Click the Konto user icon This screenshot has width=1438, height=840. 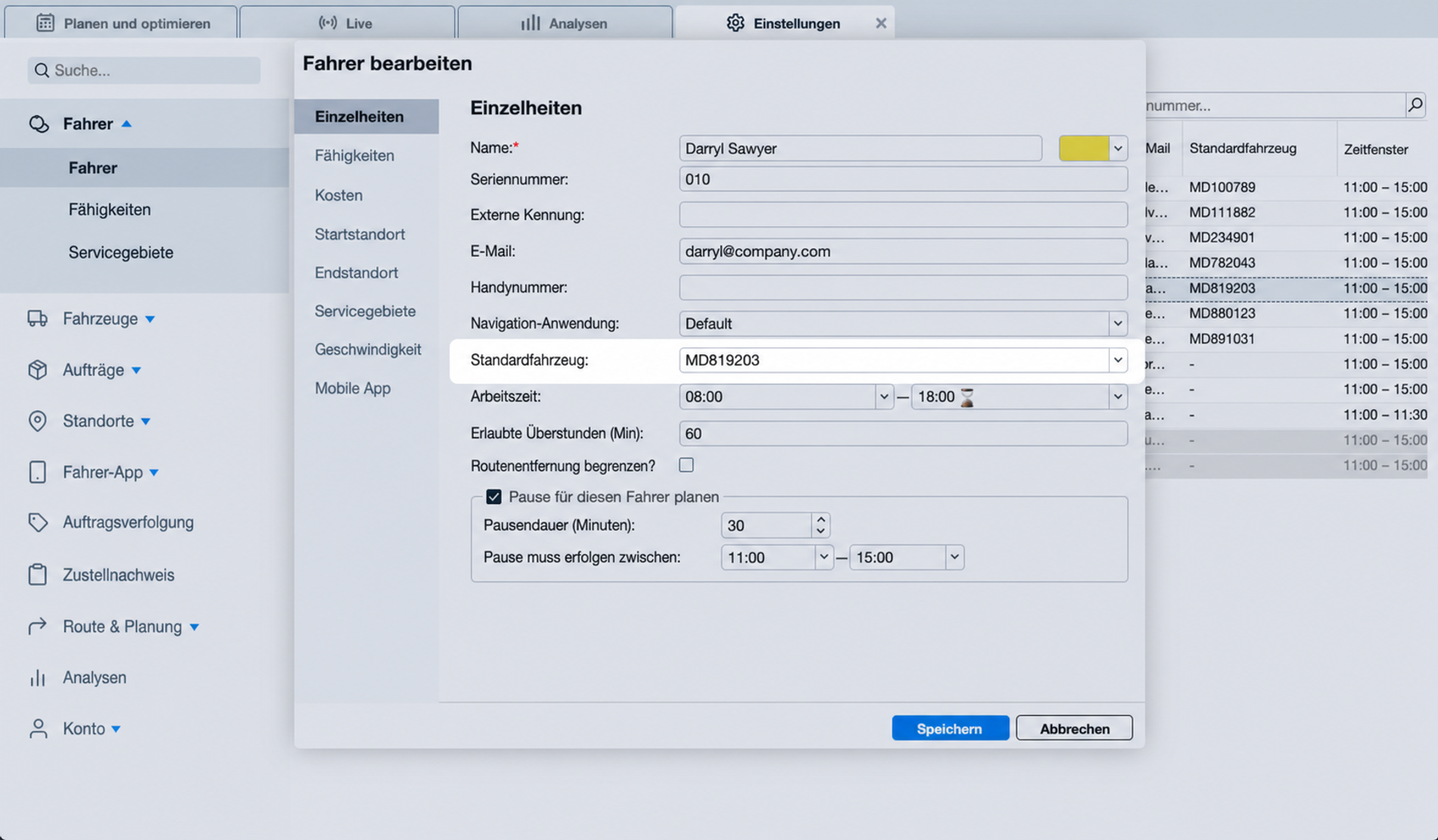click(x=37, y=728)
